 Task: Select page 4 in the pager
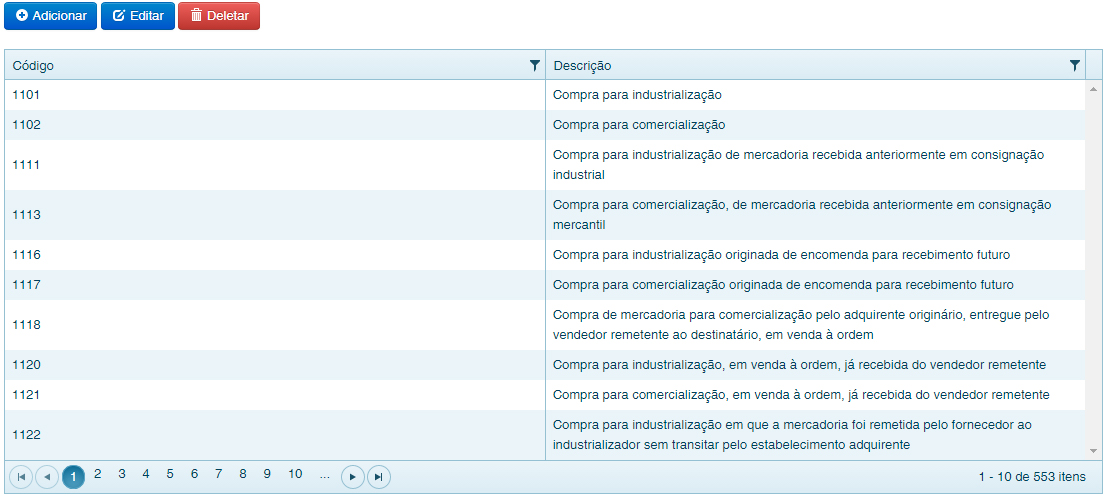[146, 474]
